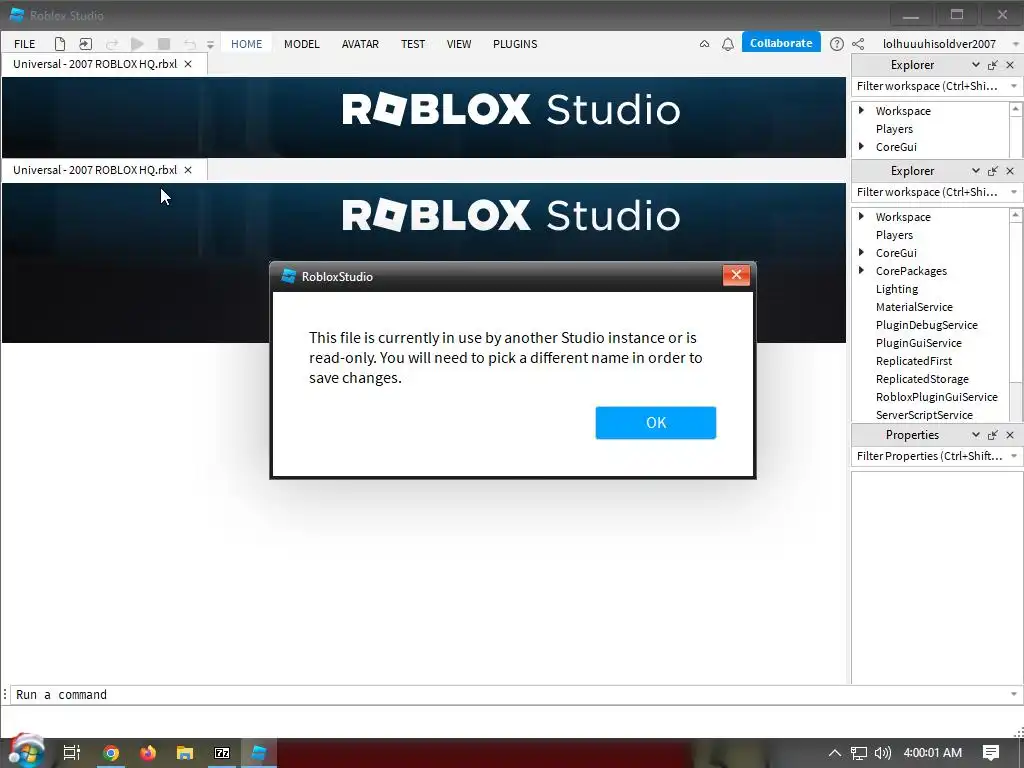Open the FILE menu
Viewport: 1024px width, 768px height.
pyautogui.click(x=25, y=44)
